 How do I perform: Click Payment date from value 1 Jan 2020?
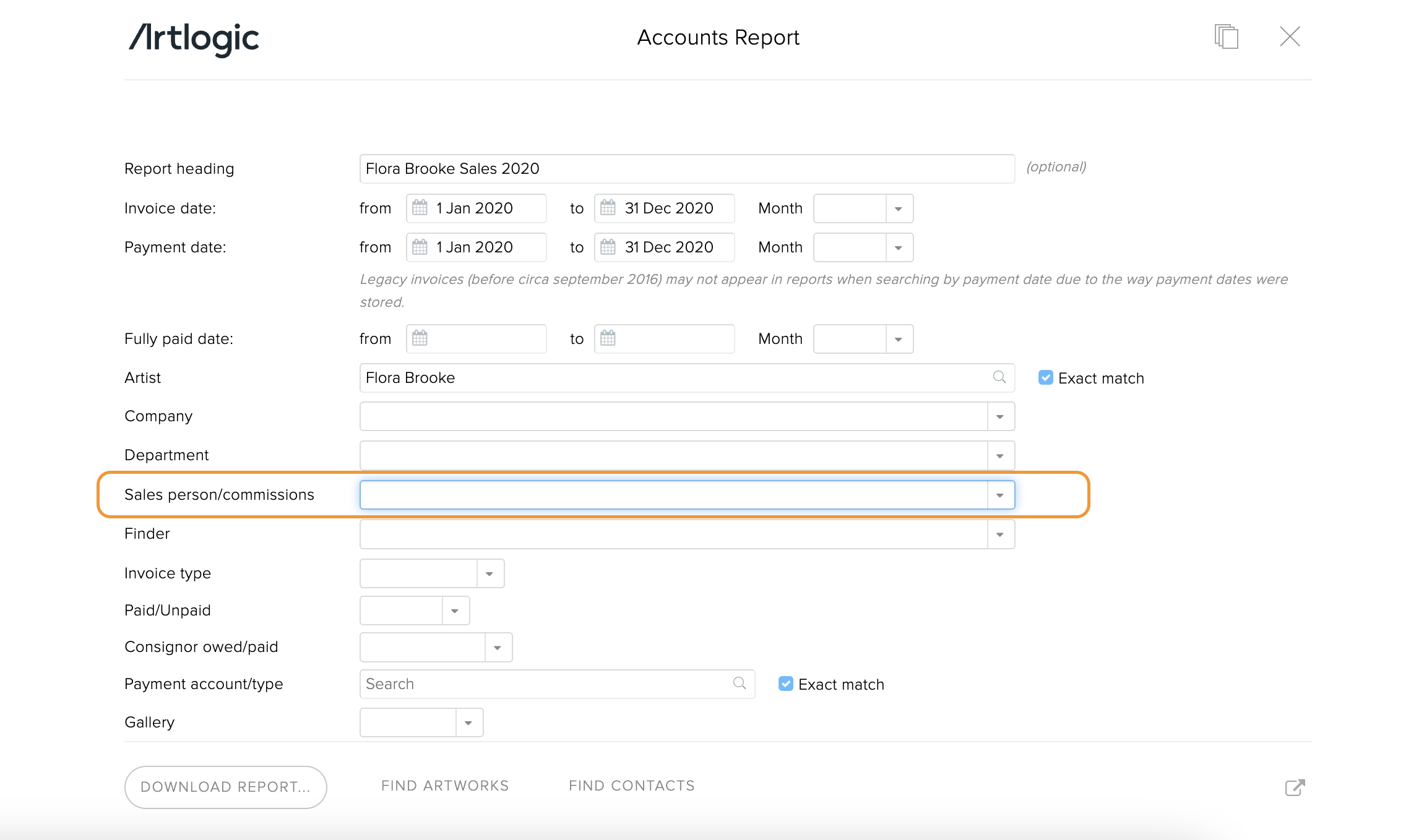tap(475, 247)
